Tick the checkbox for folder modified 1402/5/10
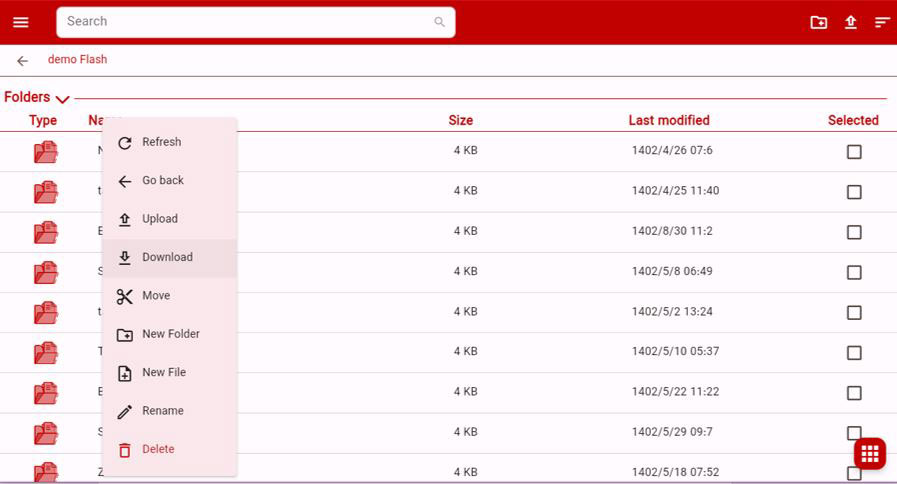 pos(854,353)
